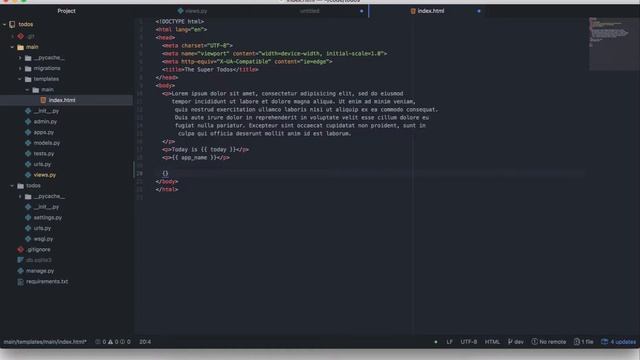
Task: Expand __pycache__ folder inside todos package
Action: [x=20, y=196]
